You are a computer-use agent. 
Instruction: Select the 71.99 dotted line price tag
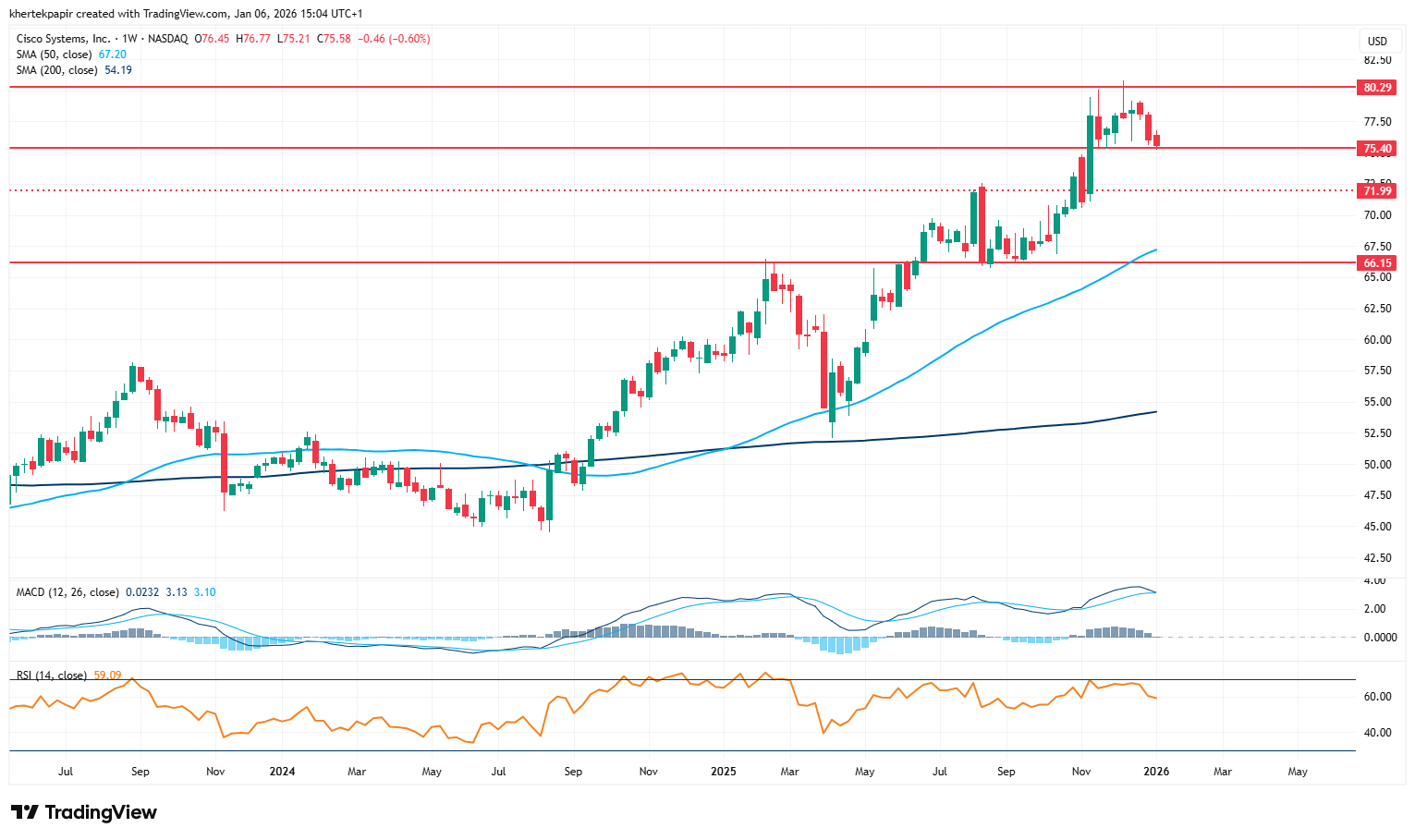(x=1377, y=191)
